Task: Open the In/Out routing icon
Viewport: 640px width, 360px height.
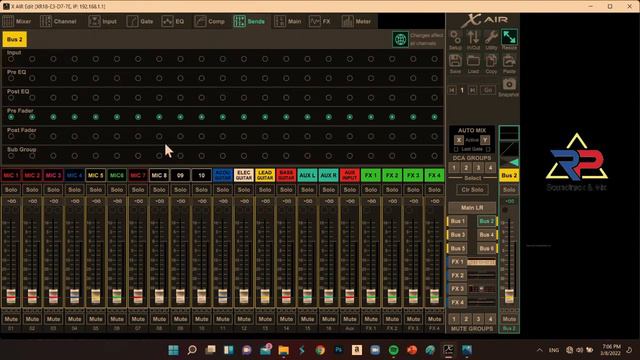Action: (x=473, y=38)
